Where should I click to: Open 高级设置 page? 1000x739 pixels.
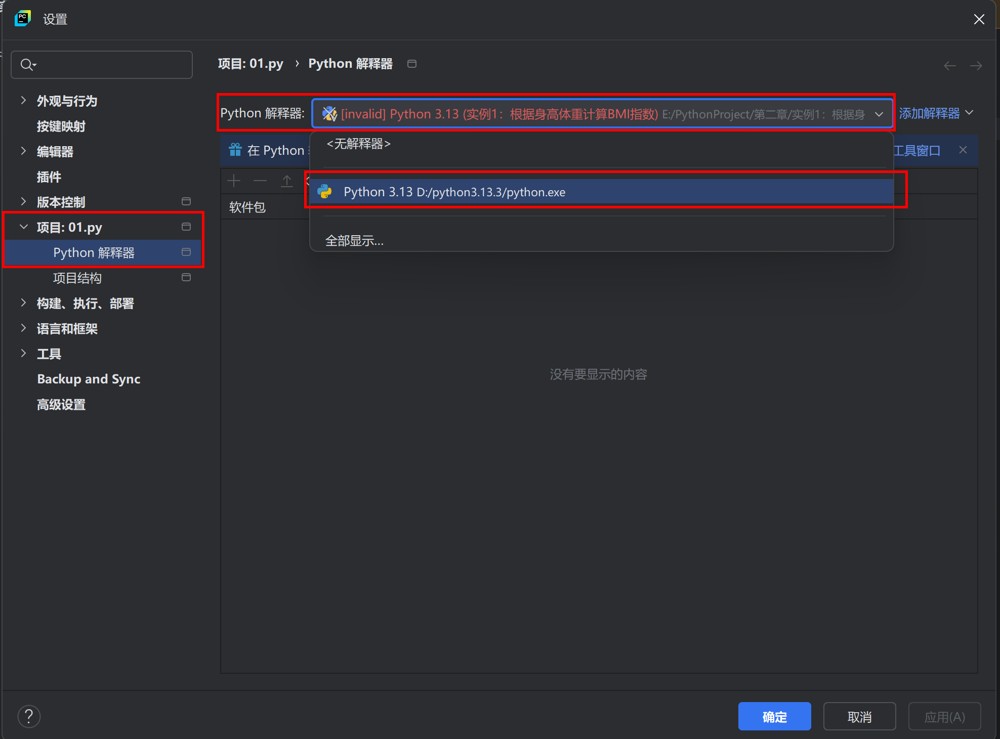[x=61, y=404]
